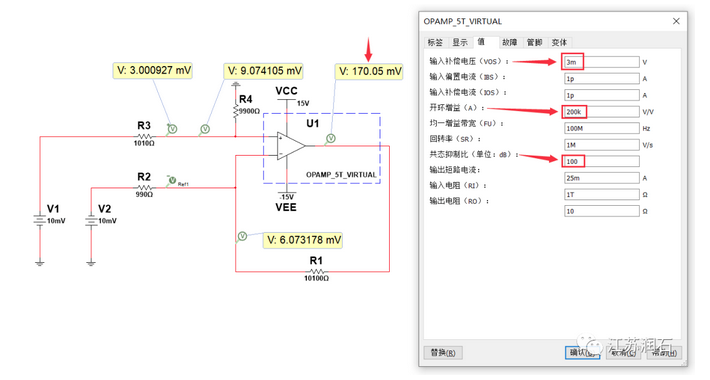
Task: Click the '回转率（SR）' label
Action: click(455, 139)
